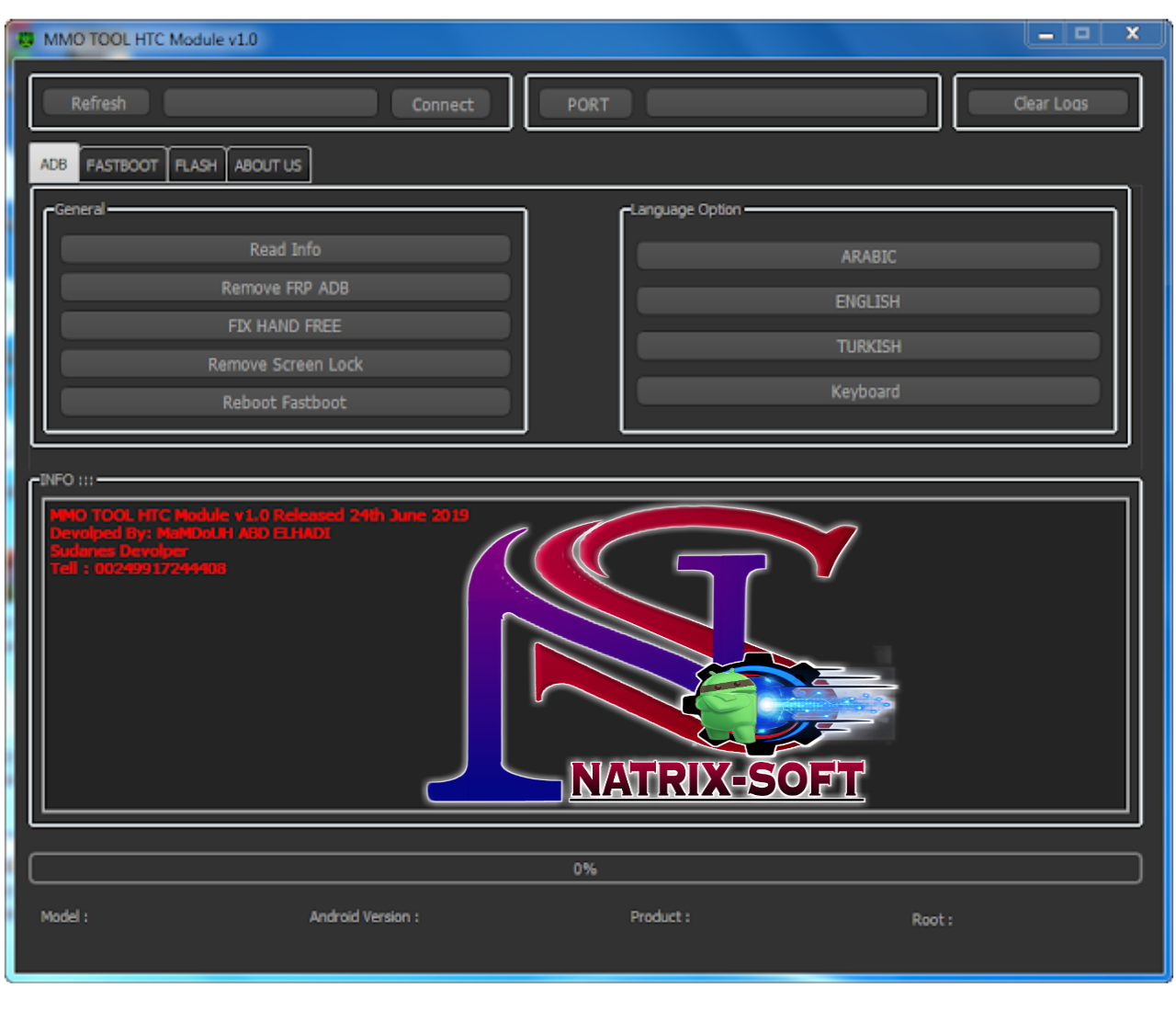The image size is (1176, 1011).
Task: Click the 'Root :' status label
Action: coord(932,919)
